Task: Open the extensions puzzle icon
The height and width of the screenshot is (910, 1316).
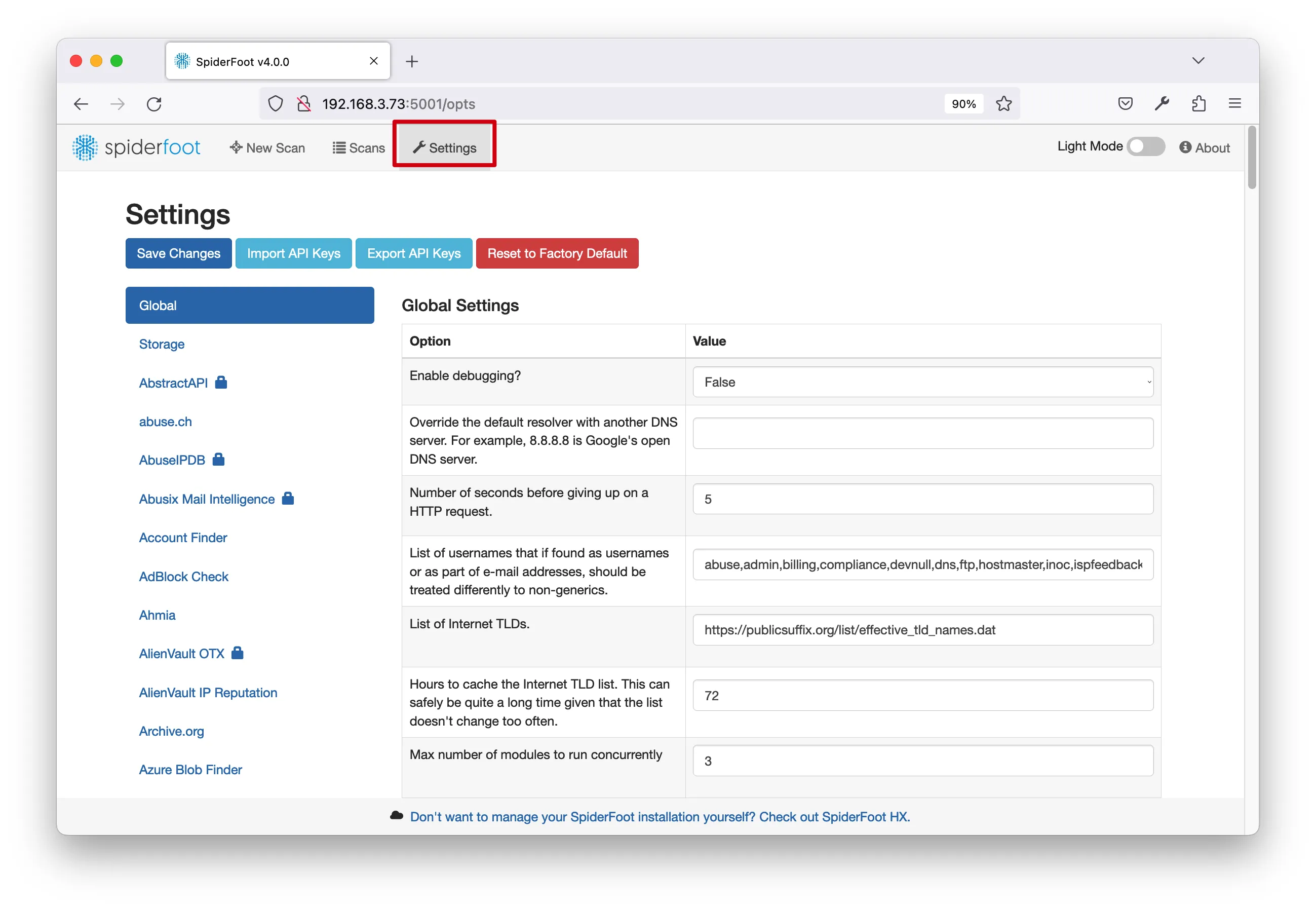Action: coord(1198,104)
